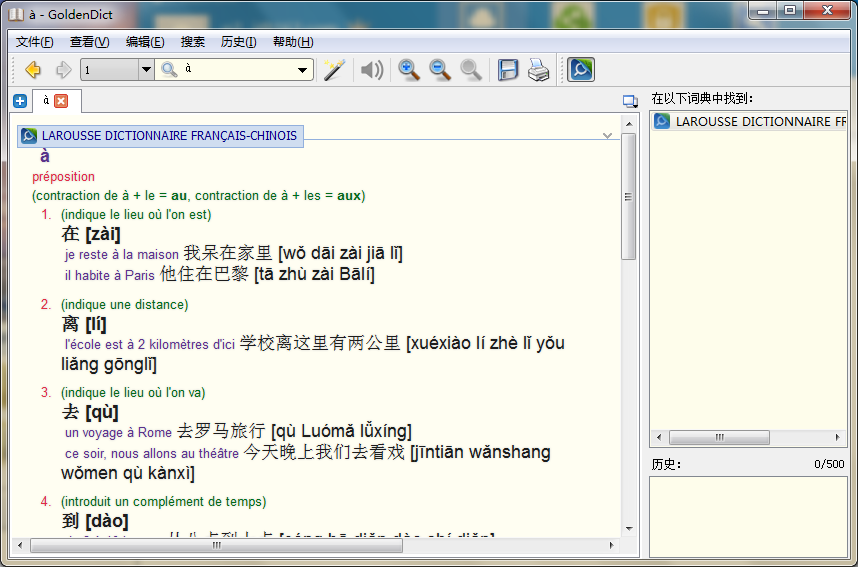Image resolution: width=858 pixels, height=567 pixels.
Task: Click the word préposition
Action: (63, 177)
